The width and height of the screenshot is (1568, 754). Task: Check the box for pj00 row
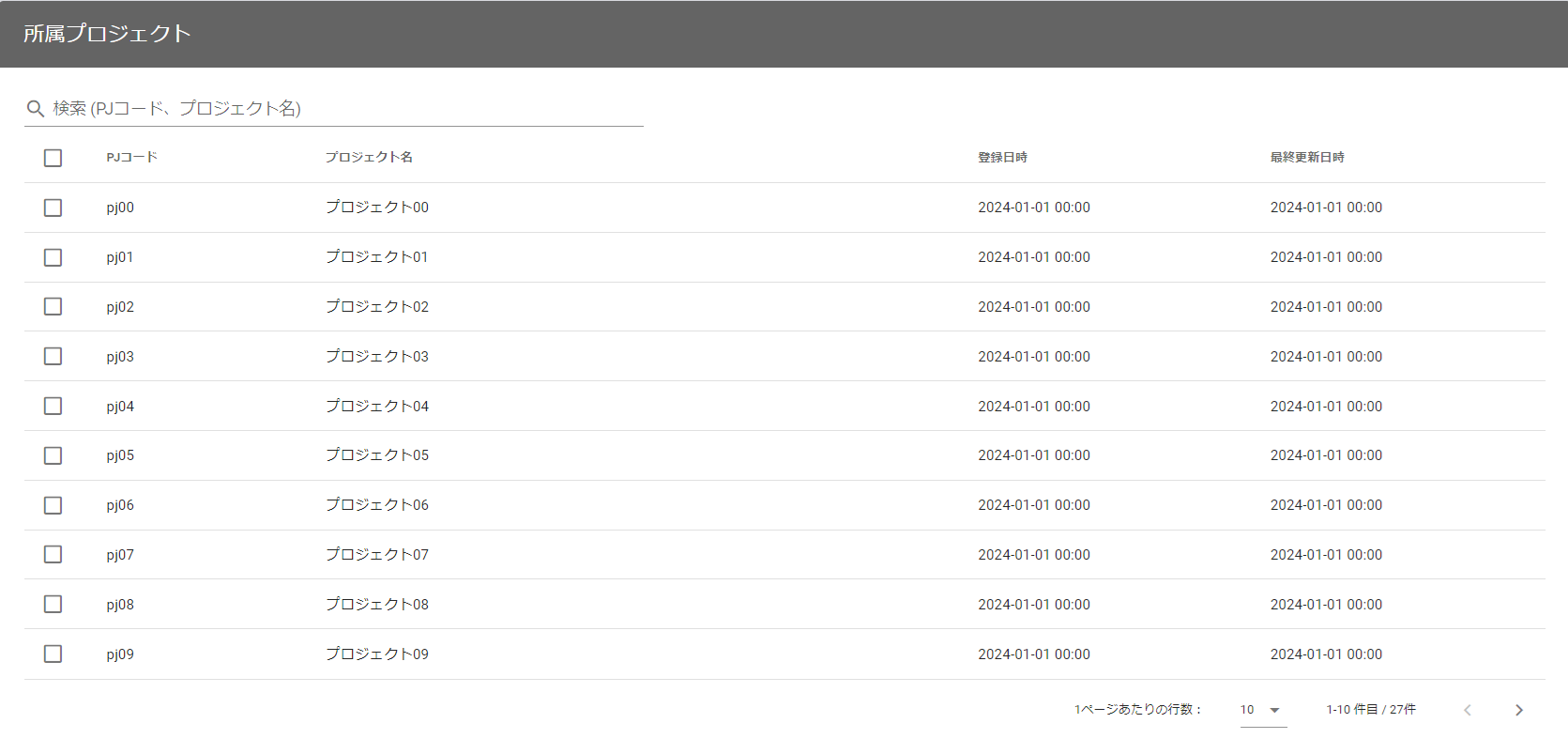[x=53, y=208]
